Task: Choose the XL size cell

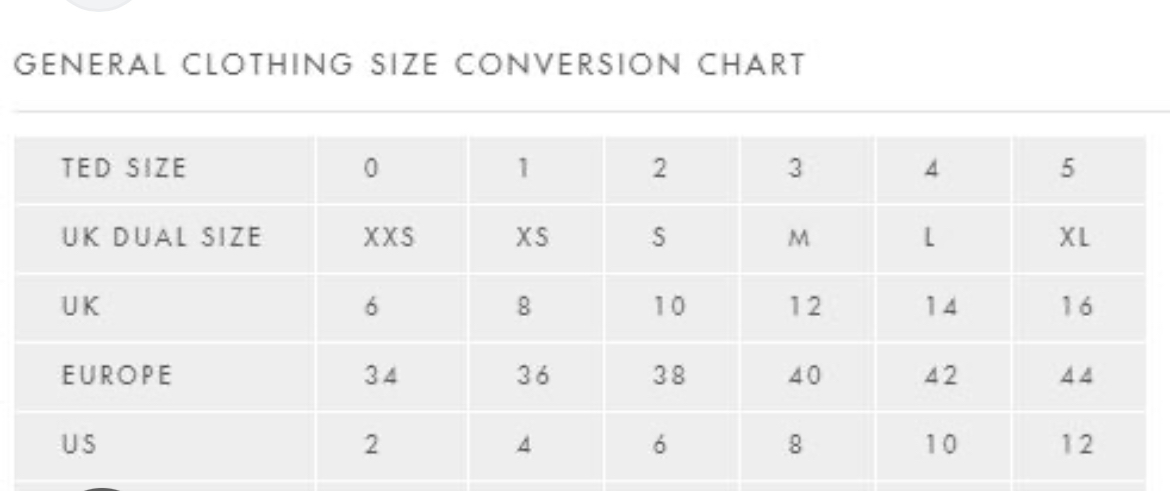Action: point(1077,238)
